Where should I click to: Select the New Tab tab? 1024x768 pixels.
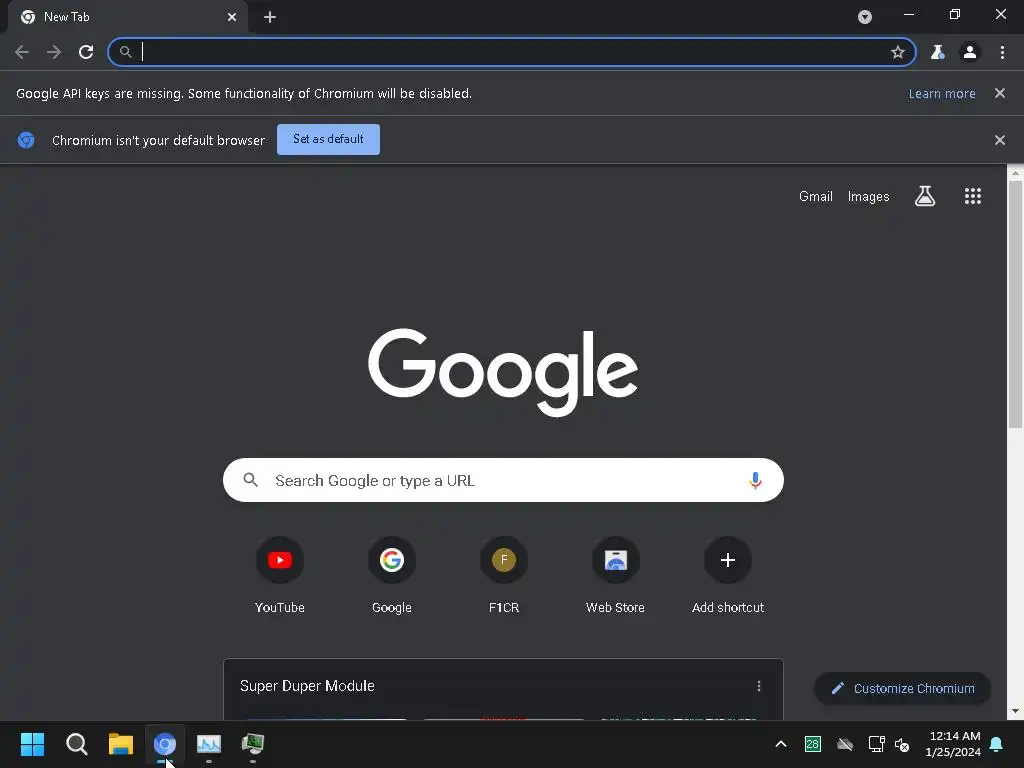pyautogui.click(x=129, y=17)
